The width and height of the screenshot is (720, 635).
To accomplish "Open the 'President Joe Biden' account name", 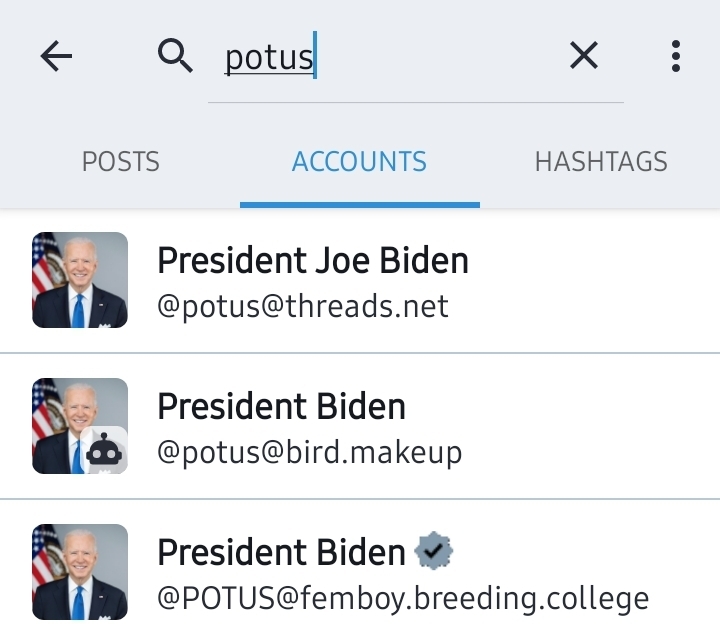I will (x=313, y=260).
